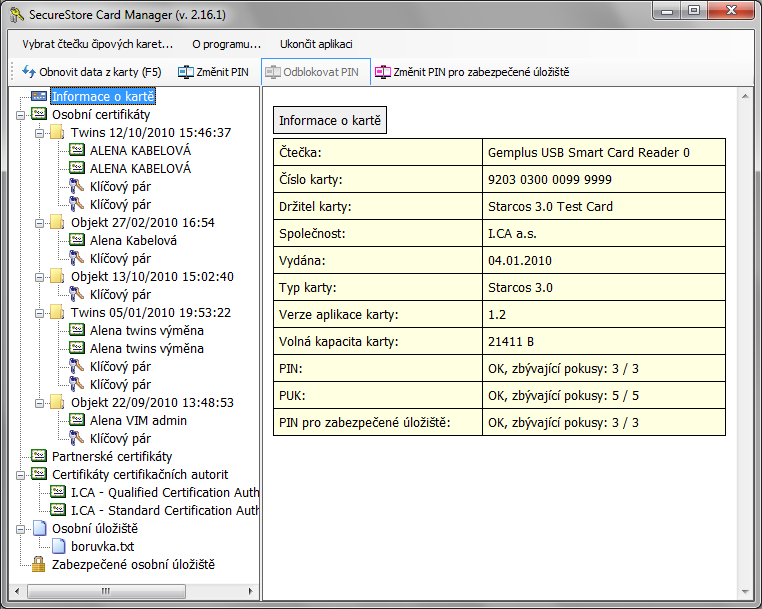The image size is (762, 609).
Task: Select Zabezpečené osobní úložiště tree label
Action: point(133,564)
